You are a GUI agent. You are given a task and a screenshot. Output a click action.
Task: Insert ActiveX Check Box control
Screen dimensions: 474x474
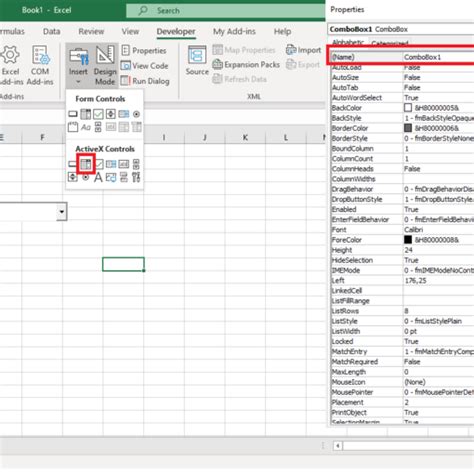tap(99, 164)
